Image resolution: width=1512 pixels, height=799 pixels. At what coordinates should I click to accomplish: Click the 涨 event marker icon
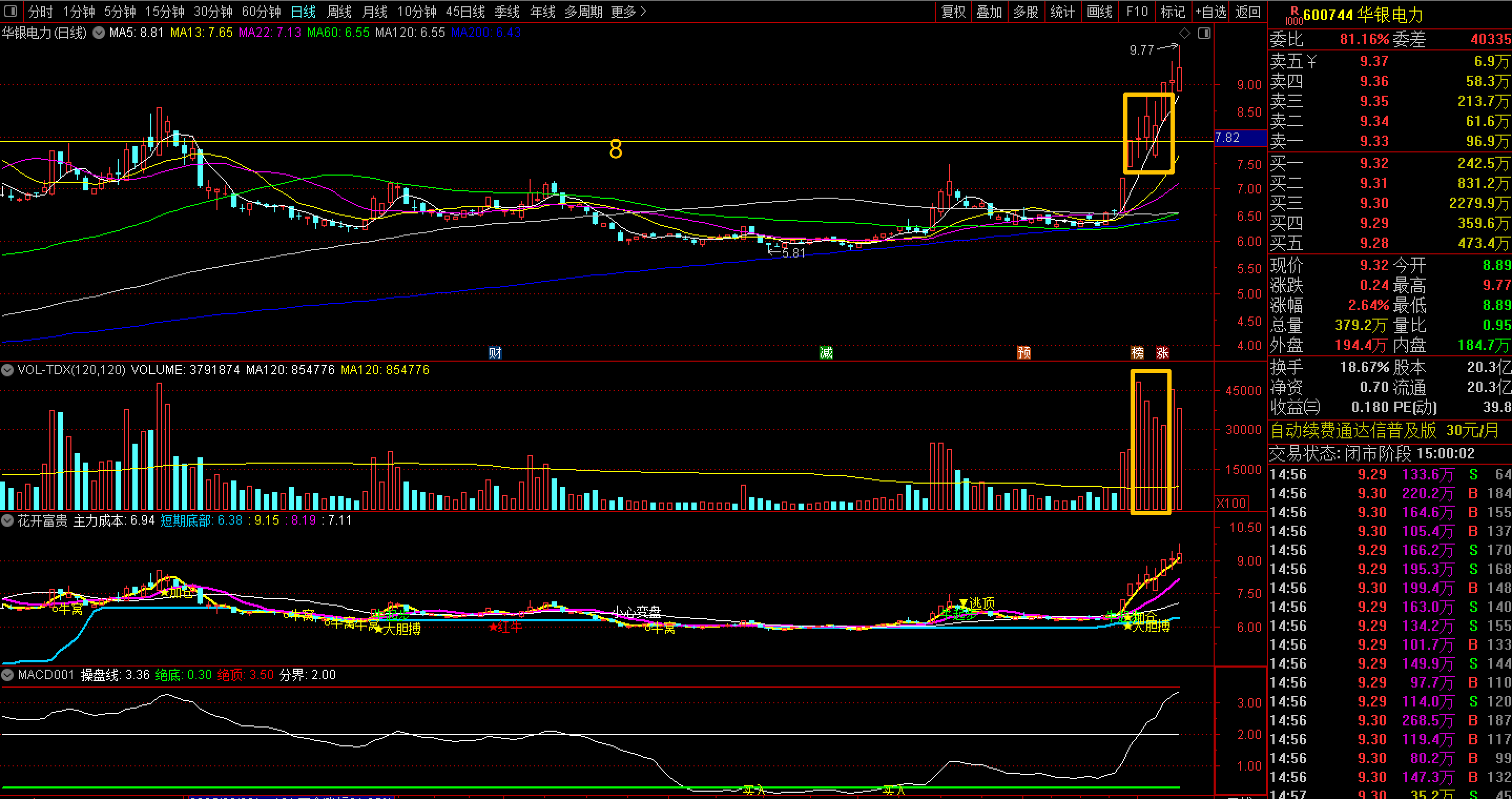pyautogui.click(x=1162, y=352)
